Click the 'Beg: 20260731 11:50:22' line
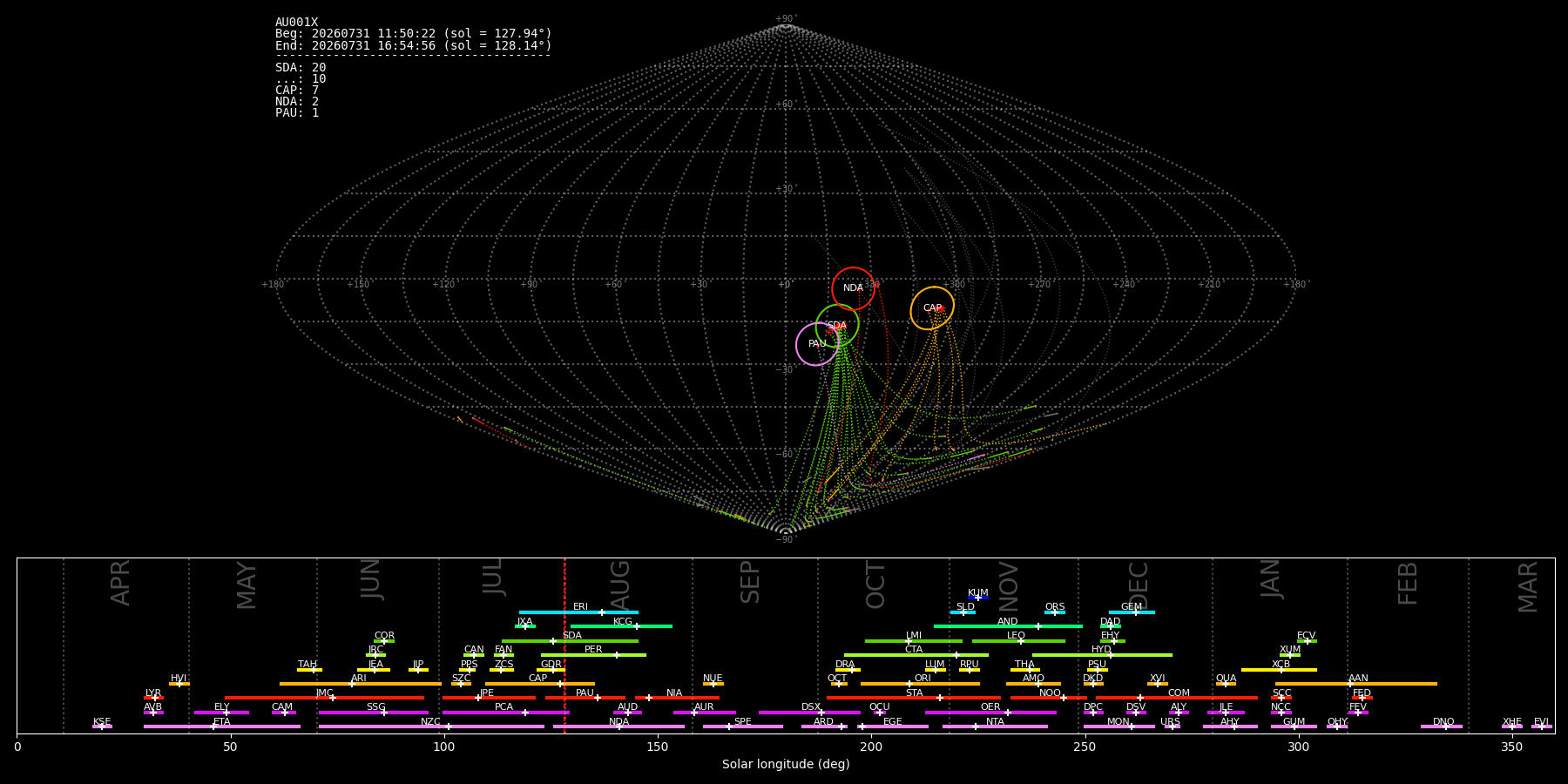Viewport: 1568px width, 784px height. pyautogui.click(x=414, y=34)
